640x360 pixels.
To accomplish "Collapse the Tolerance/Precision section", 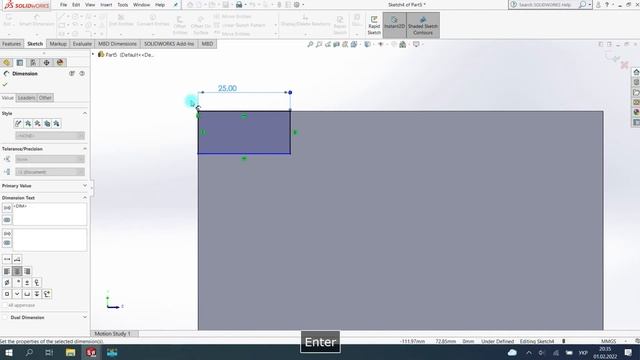I will (x=84, y=149).
